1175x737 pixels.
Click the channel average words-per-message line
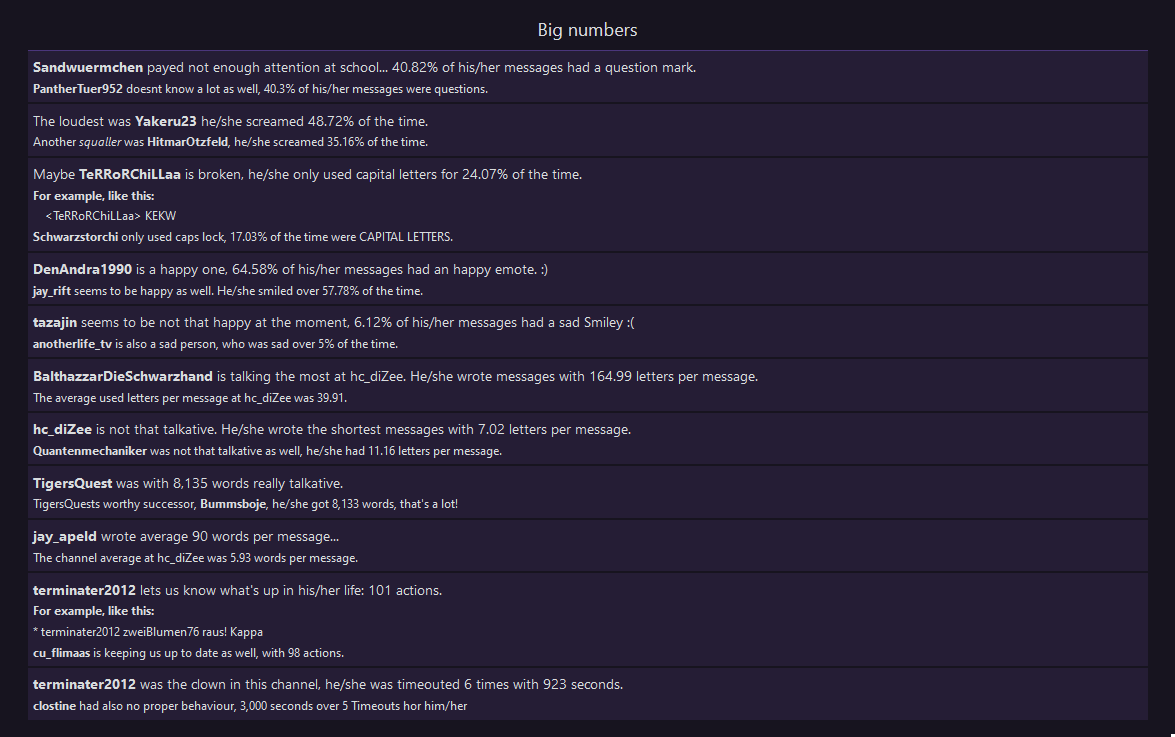click(x=195, y=558)
